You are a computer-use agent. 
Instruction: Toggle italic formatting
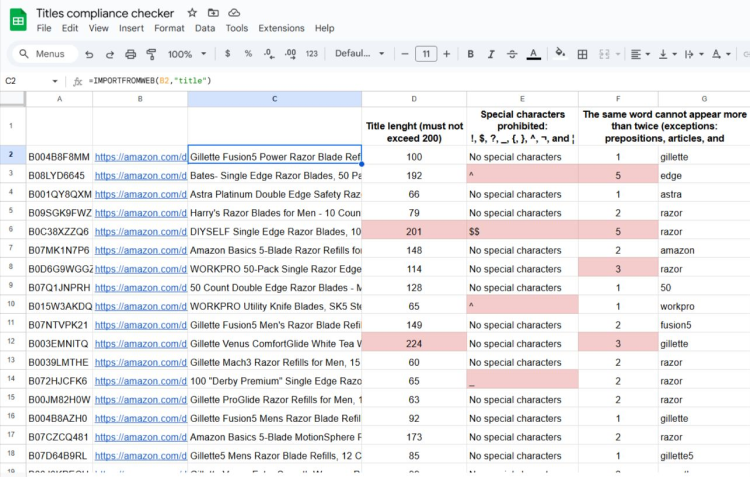coord(491,54)
